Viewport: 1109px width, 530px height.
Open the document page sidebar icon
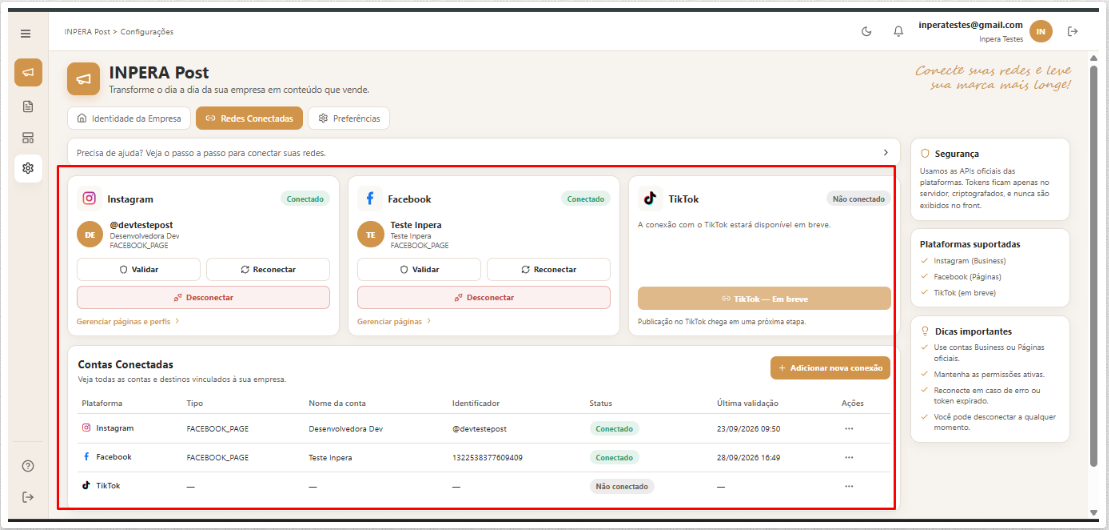click(x=28, y=107)
